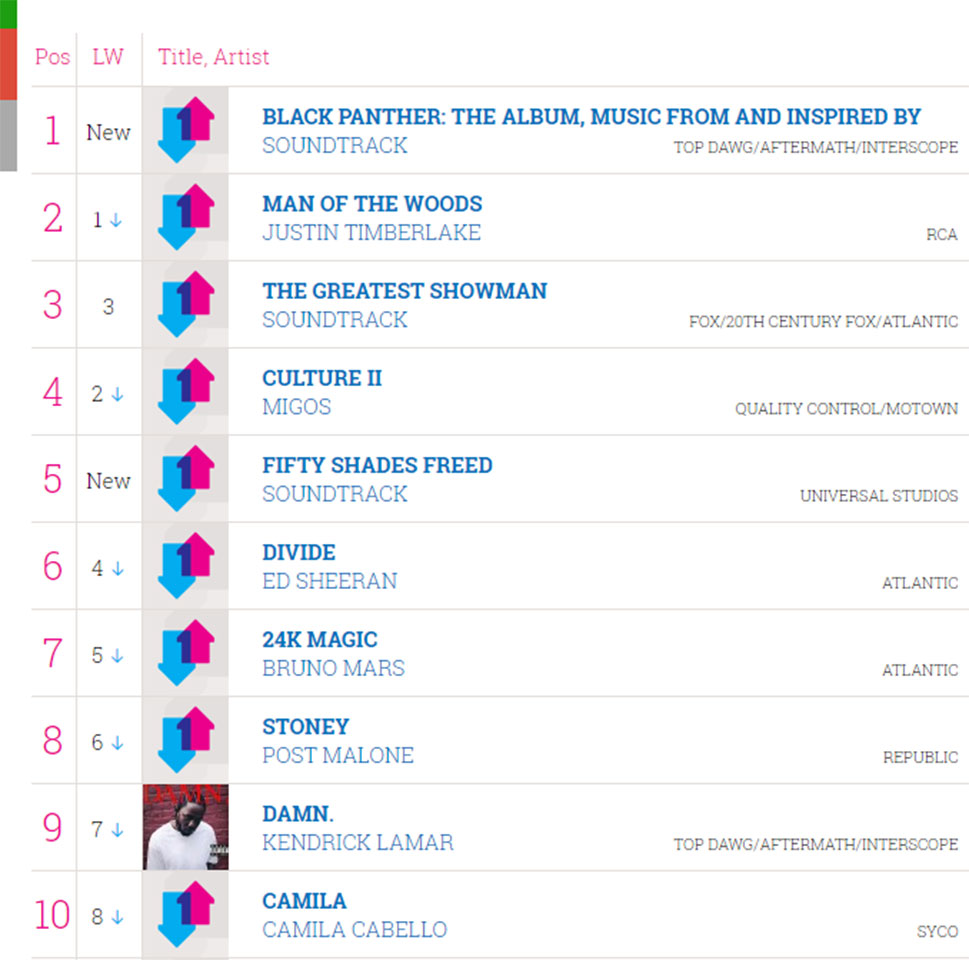
Task: Go to the Camila Cabello artist link
Action: 354,930
